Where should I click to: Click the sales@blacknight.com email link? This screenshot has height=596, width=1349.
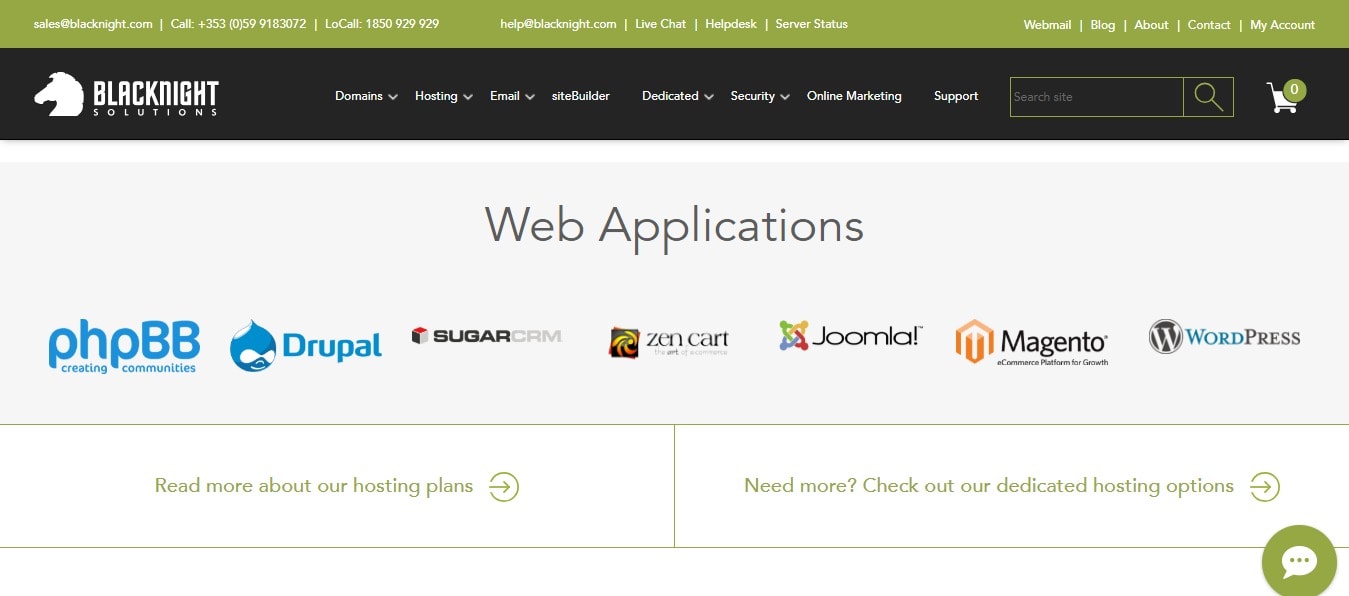[x=93, y=24]
